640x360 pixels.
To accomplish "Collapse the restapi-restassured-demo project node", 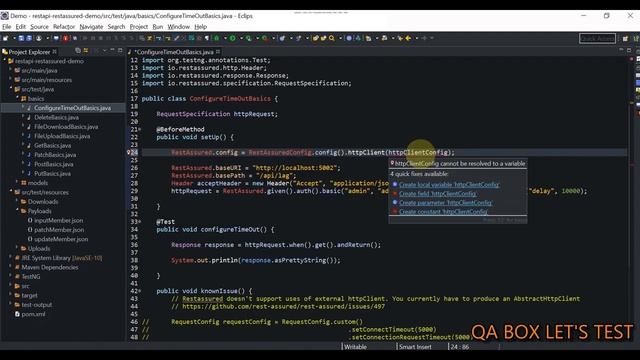I will click(5, 61).
